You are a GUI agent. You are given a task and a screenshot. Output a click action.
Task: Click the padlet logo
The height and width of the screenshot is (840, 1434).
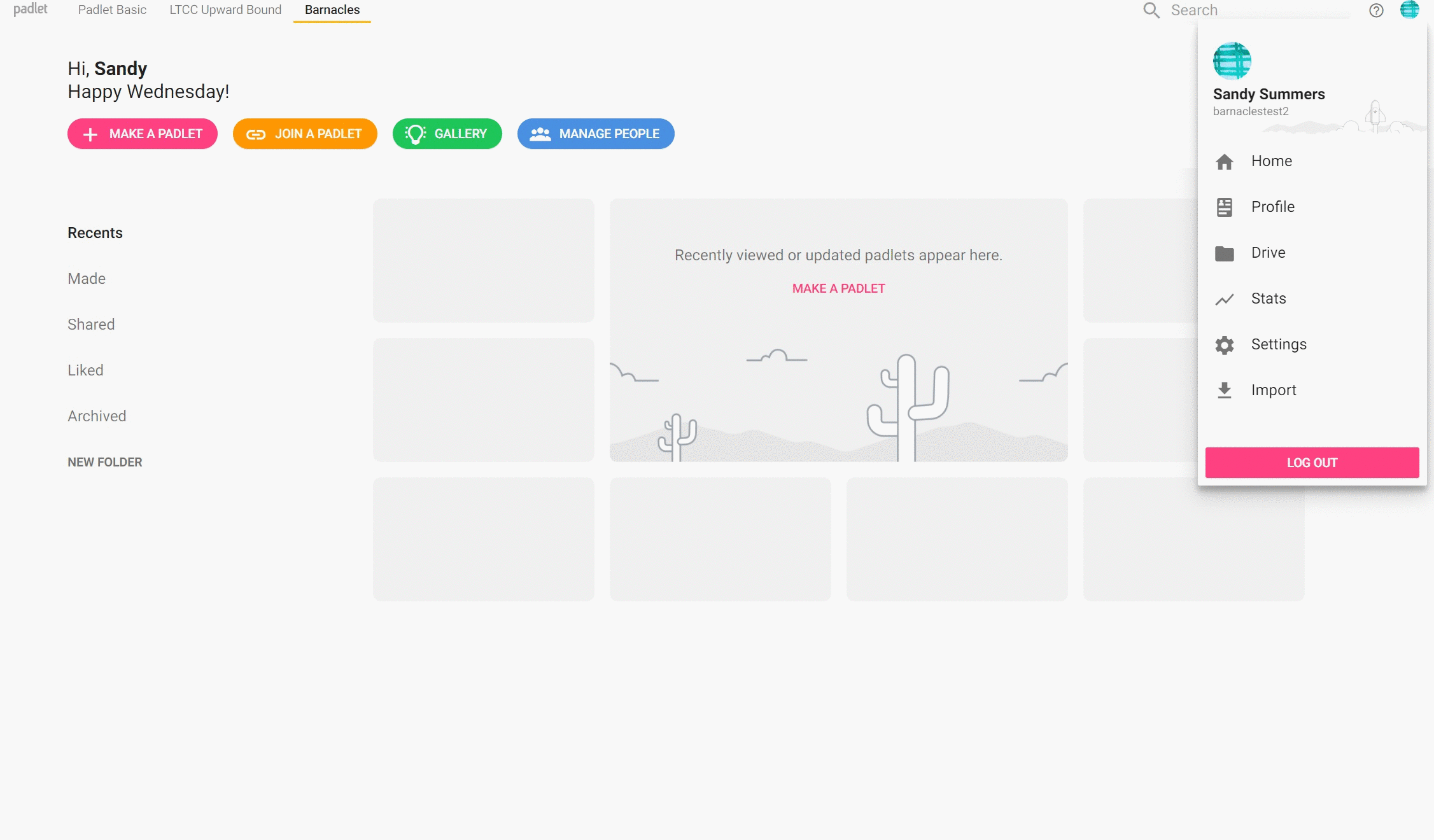point(31,9)
